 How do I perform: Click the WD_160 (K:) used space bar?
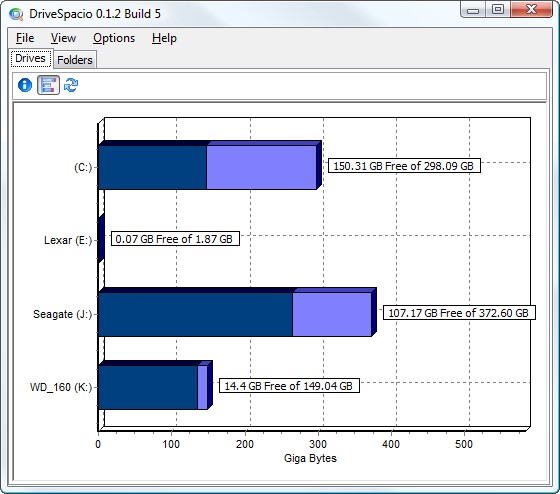[148, 388]
